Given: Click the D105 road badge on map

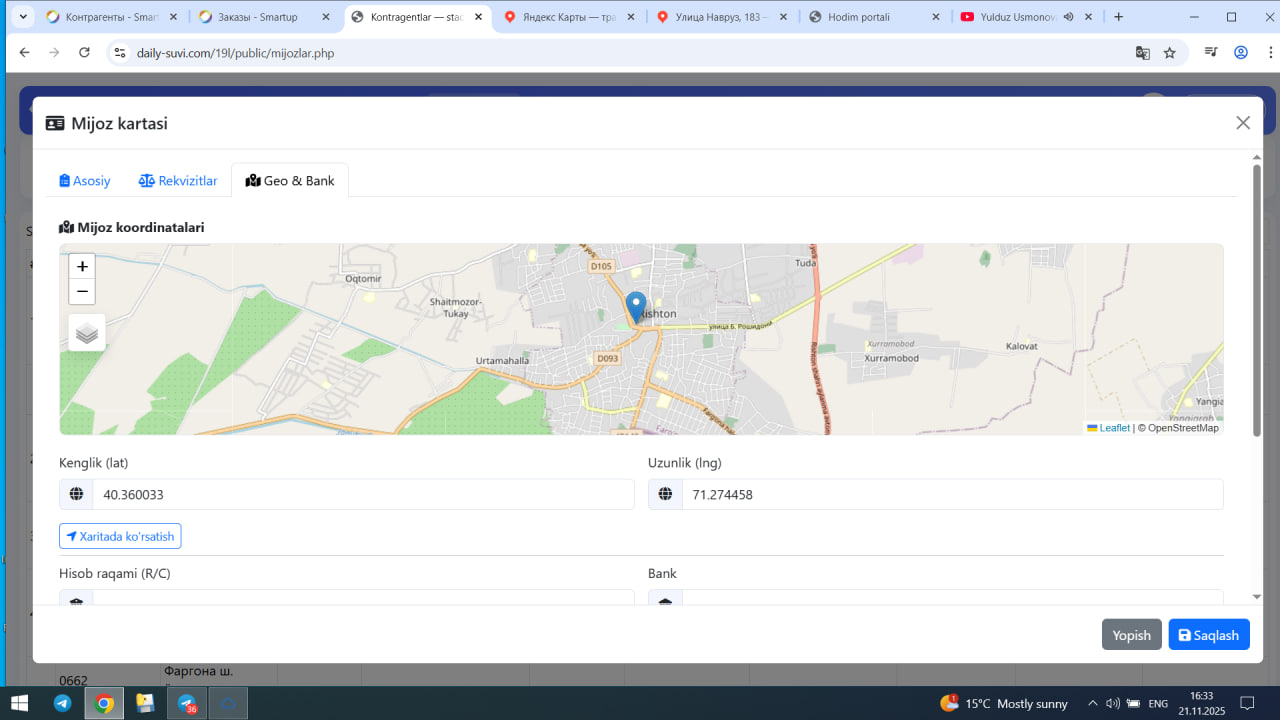Looking at the screenshot, I should click(x=601, y=266).
